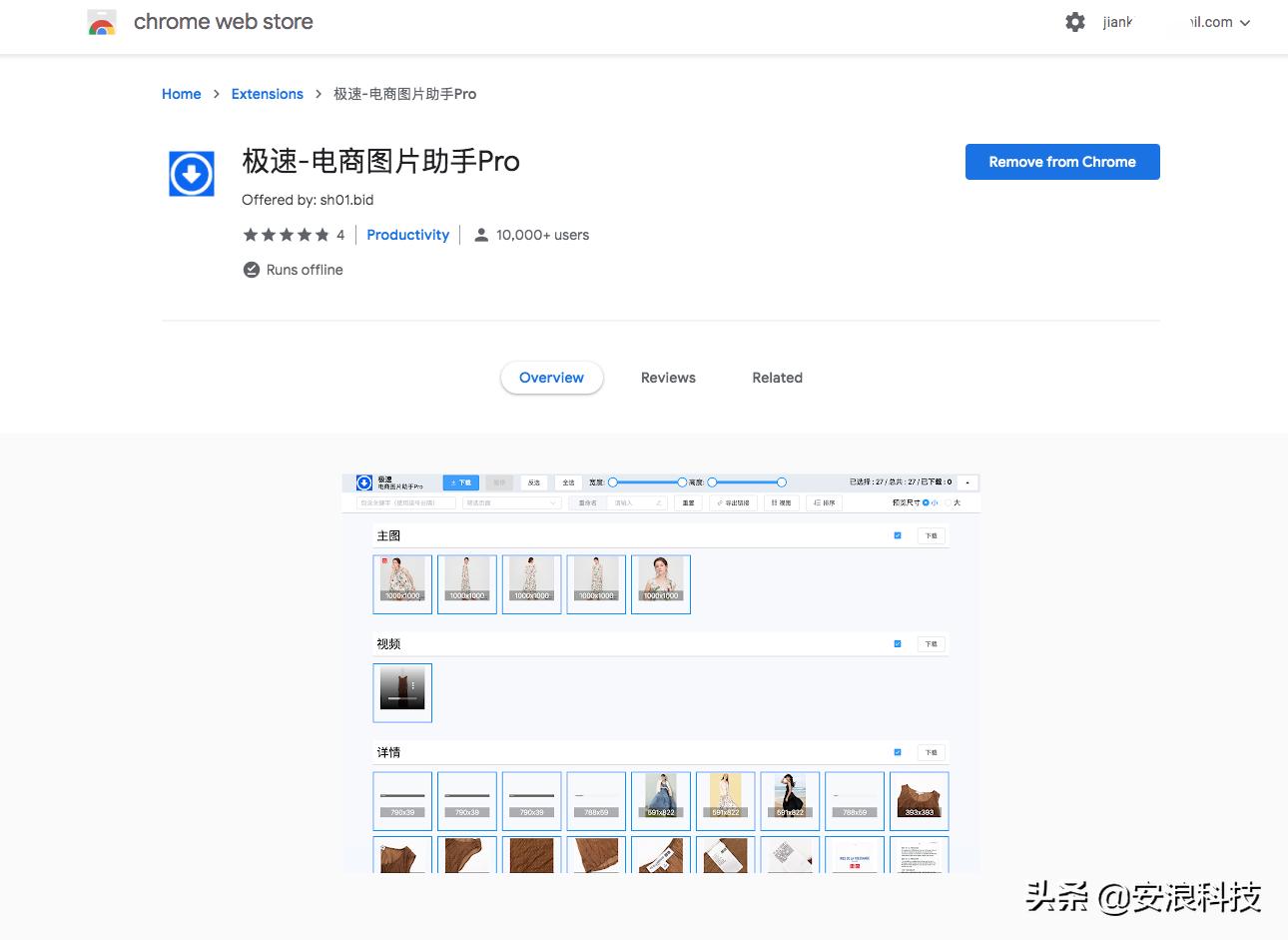
Task: Open the account dropdown at top right
Action: (x=1244, y=21)
